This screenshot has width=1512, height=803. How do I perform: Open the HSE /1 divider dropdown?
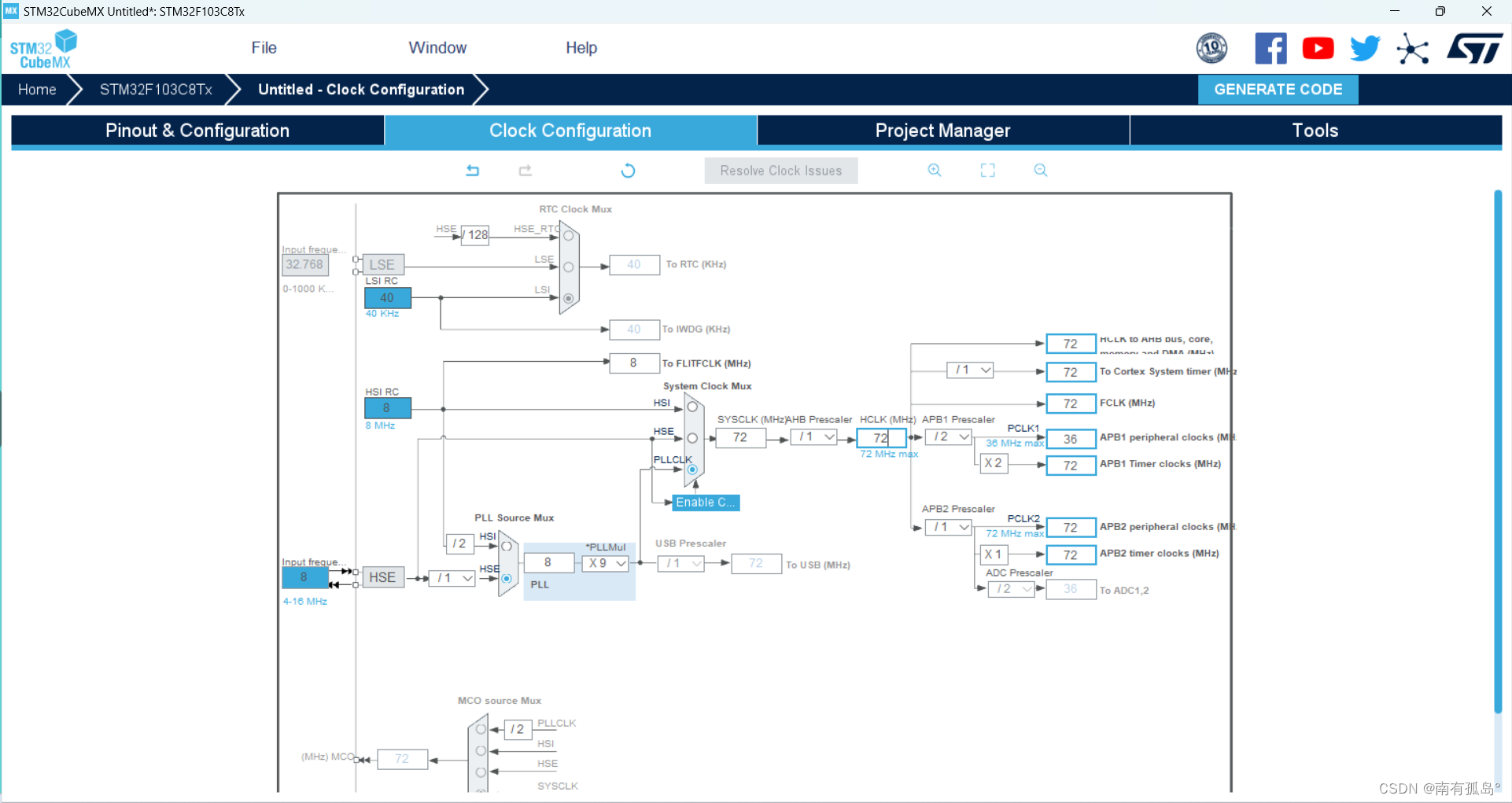[452, 578]
